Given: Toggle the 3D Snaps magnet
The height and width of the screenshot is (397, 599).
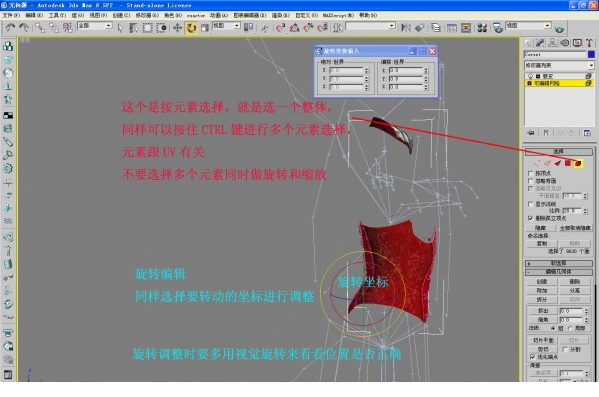Looking at the screenshot, I should click(x=280, y=28).
